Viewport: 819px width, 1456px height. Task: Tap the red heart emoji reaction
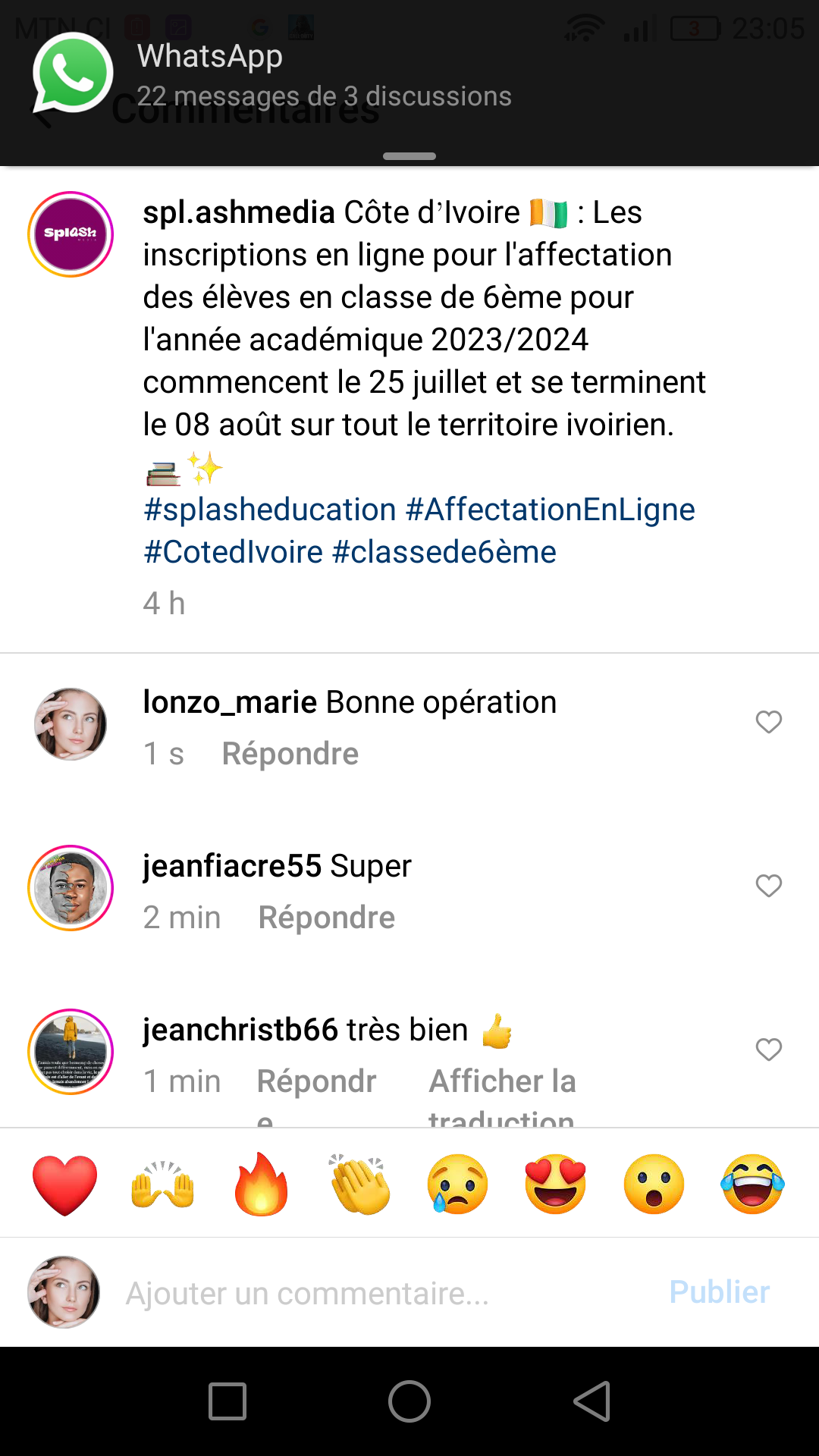tap(65, 1185)
